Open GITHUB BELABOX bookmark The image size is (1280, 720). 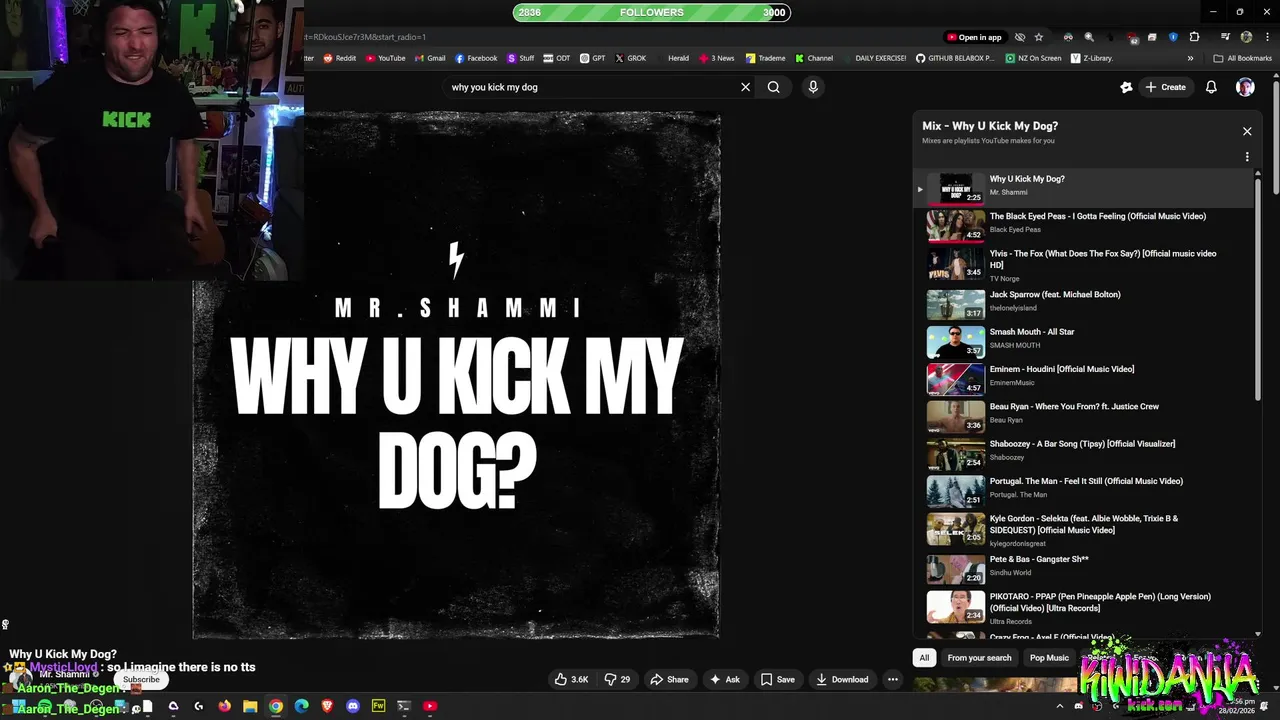point(955,58)
